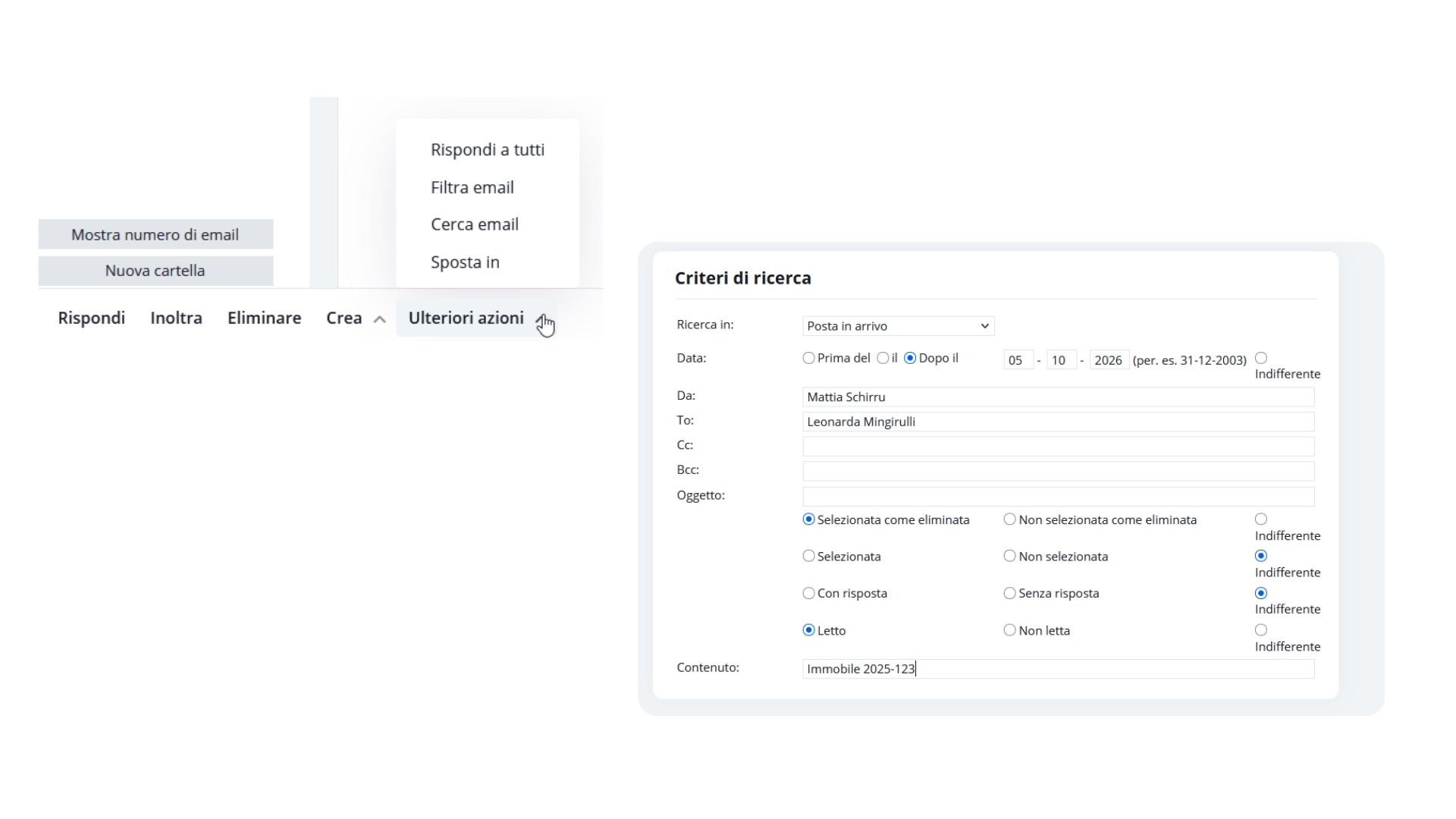Select Indifferente radio in the eliminata row
The width and height of the screenshot is (1456, 819).
point(1261,519)
